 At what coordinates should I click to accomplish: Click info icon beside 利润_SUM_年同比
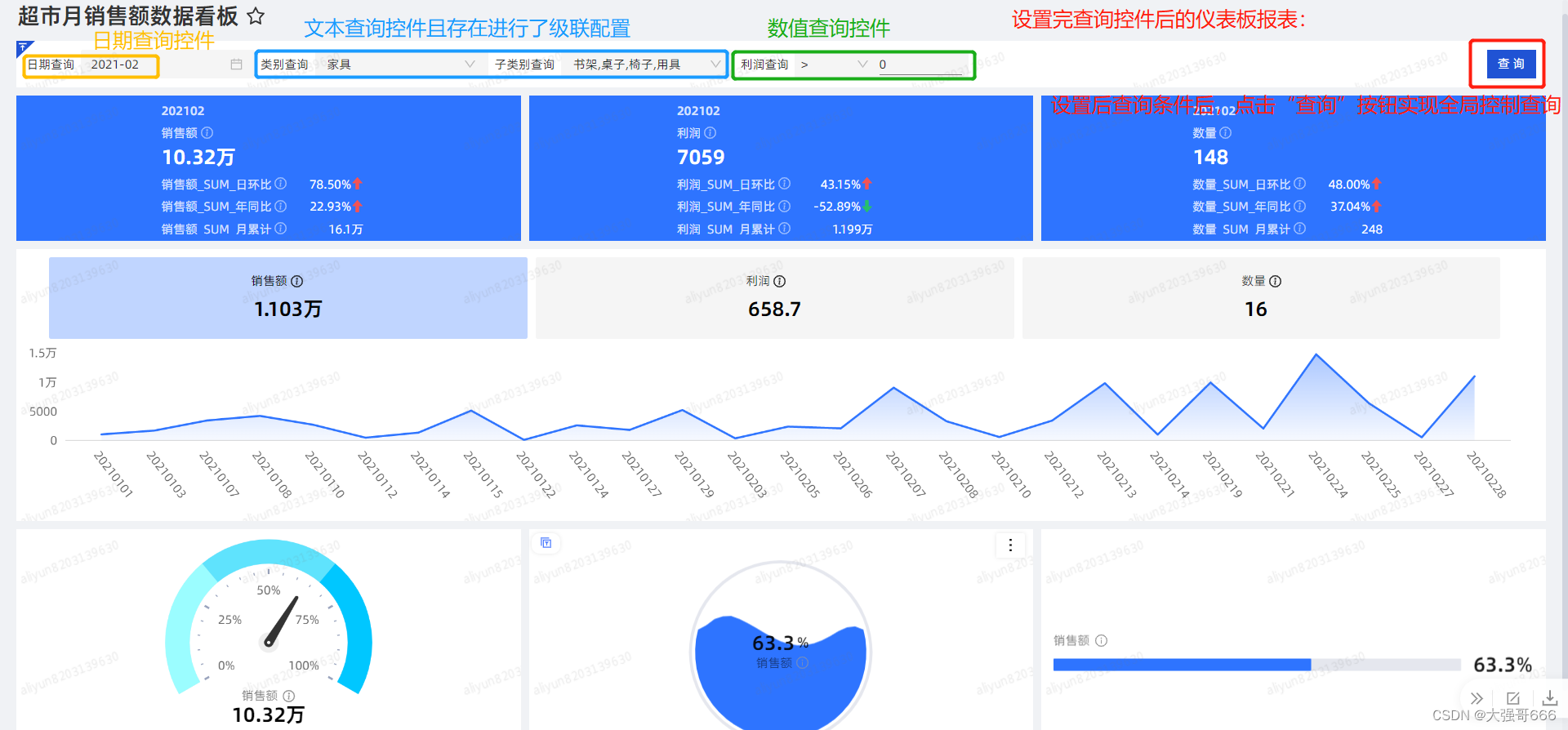point(785,206)
